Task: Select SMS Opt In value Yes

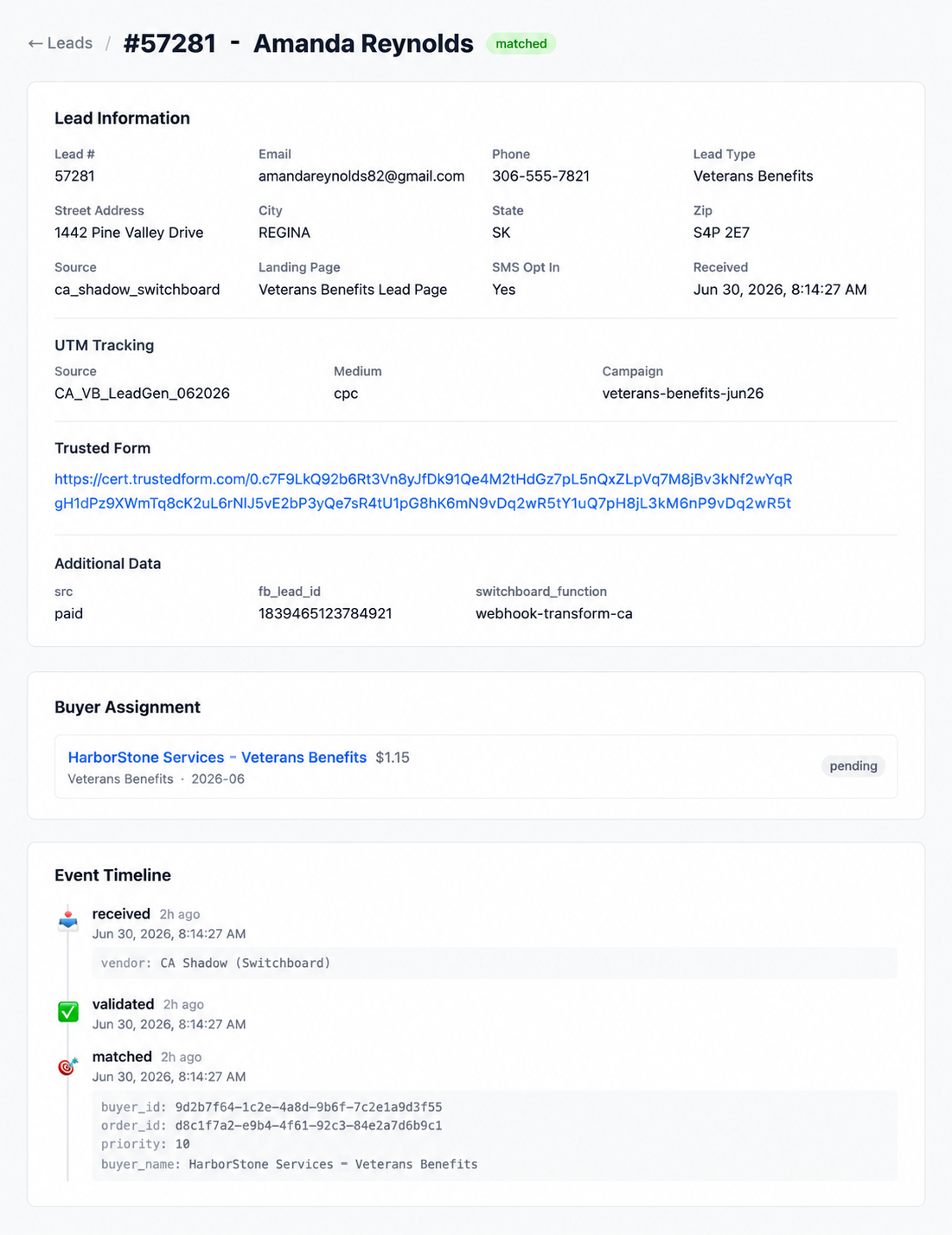Action: [x=504, y=290]
